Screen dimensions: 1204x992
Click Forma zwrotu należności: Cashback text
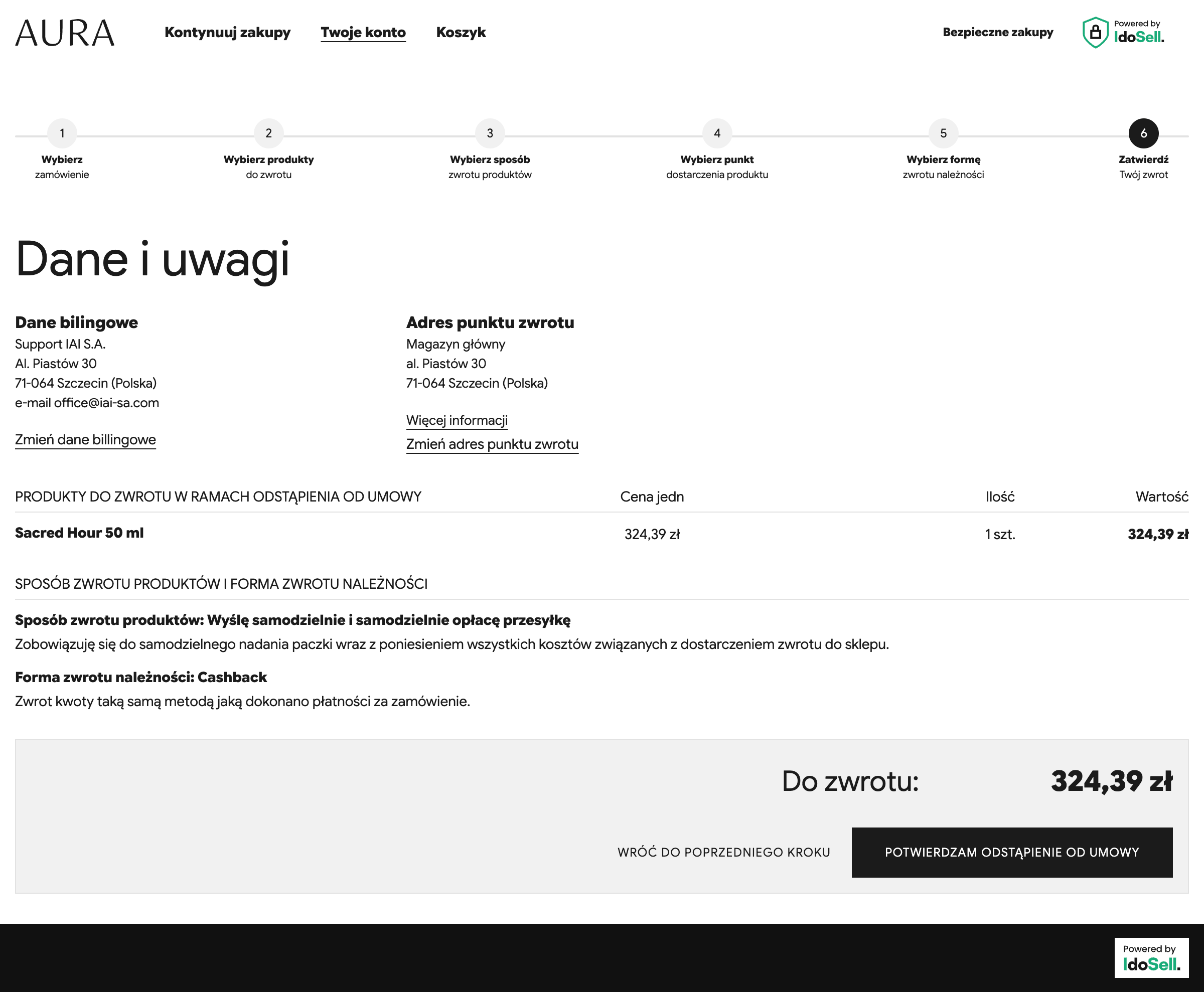click(x=140, y=677)
